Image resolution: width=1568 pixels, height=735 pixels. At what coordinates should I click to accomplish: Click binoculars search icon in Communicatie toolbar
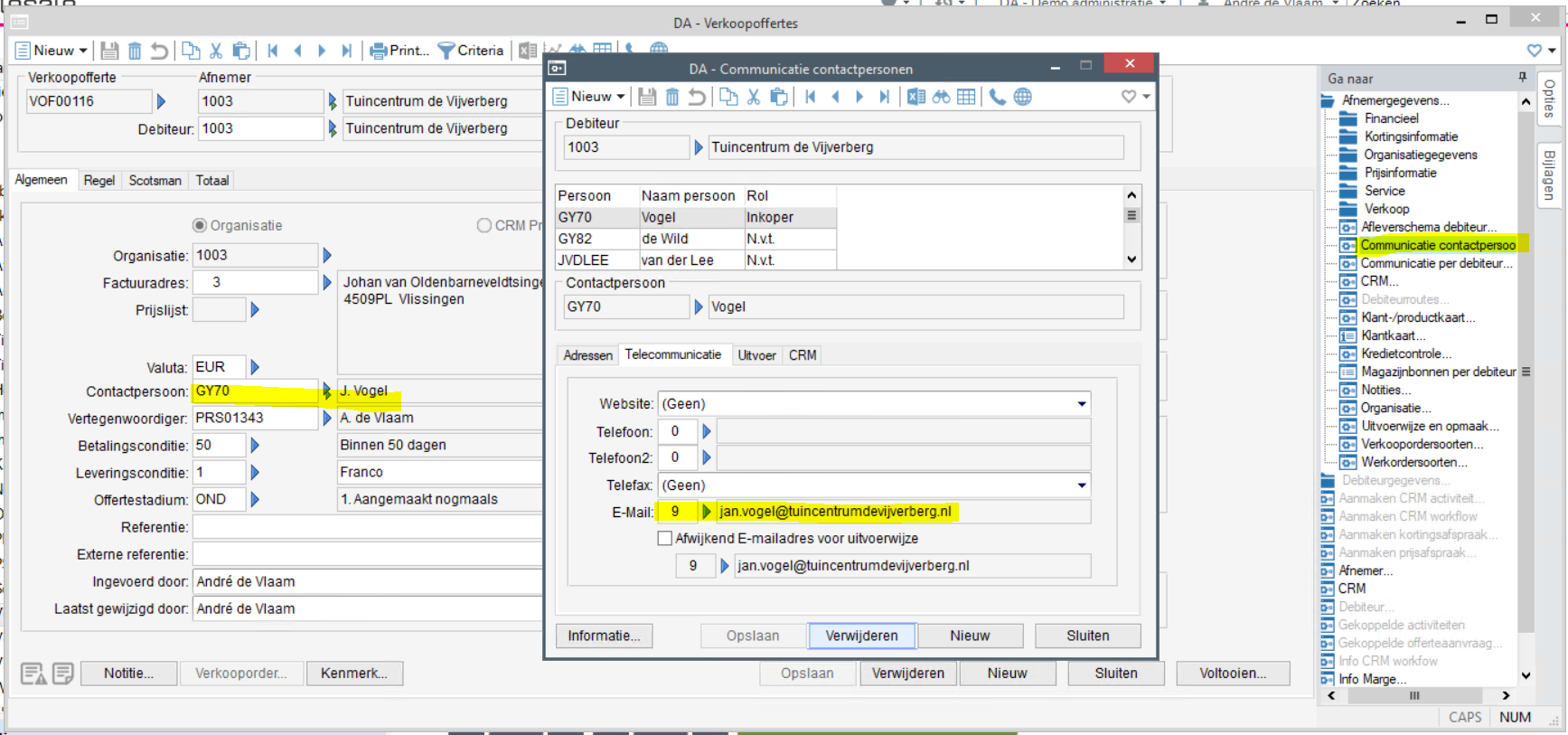click(x=941, y=97)
